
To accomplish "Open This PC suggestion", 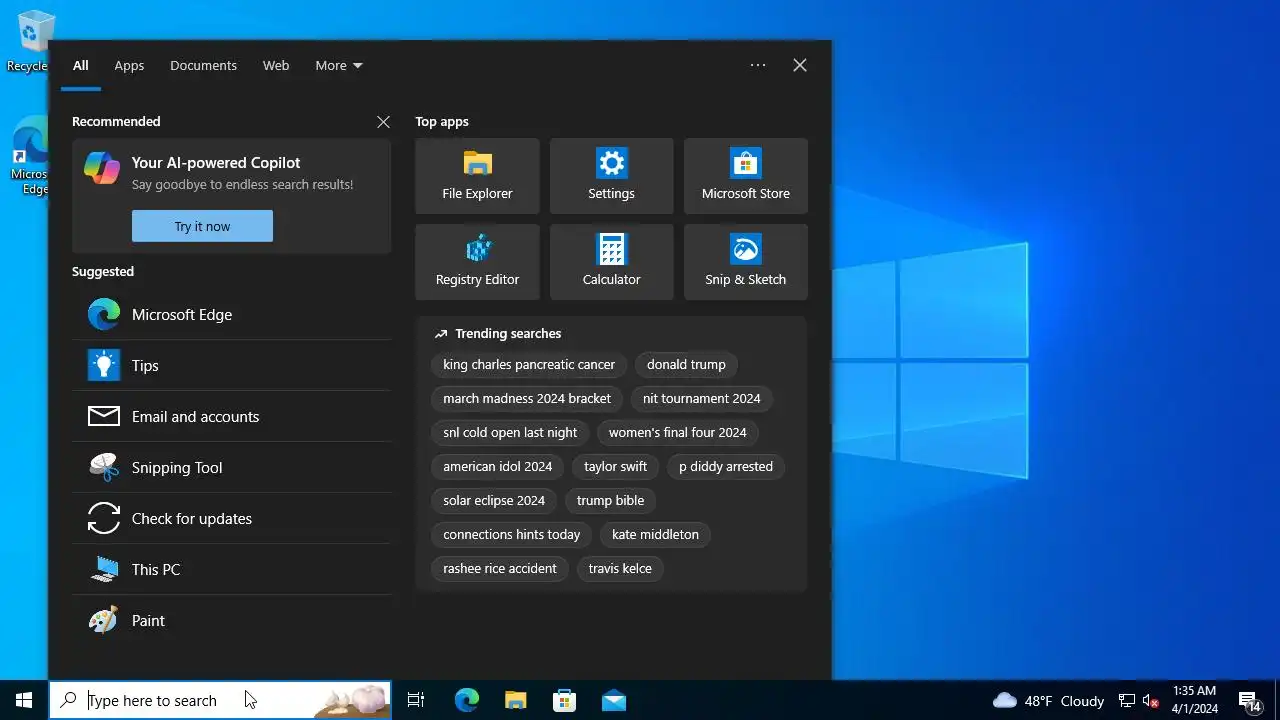I will click(231, 569).
